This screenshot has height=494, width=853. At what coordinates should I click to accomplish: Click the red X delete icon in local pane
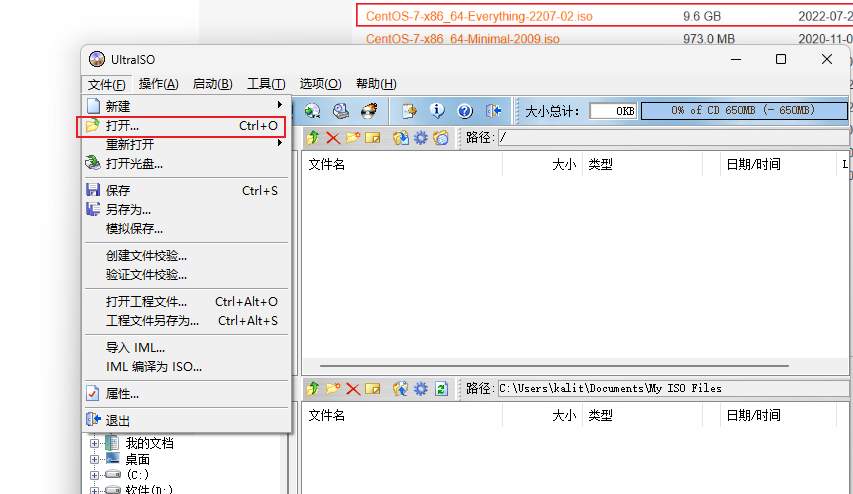coord(353,388)
